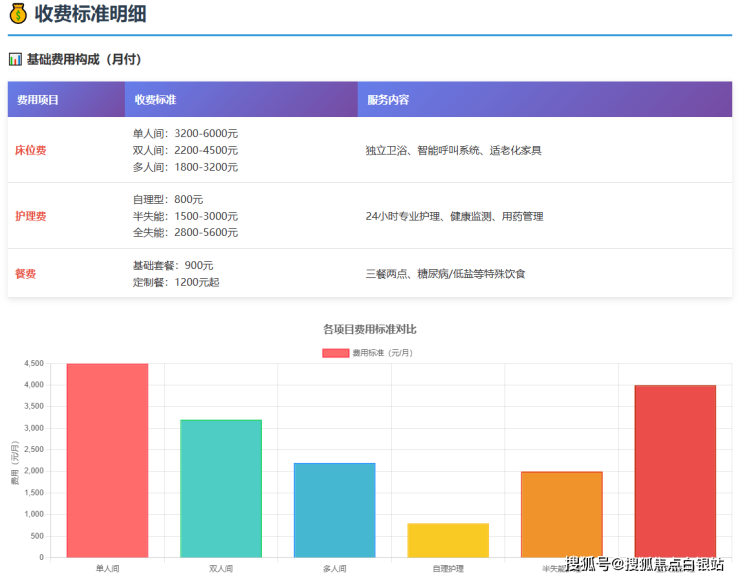Click the red 护理费 row label
This screenshot has height=580, width=740.
pos(30,216)
